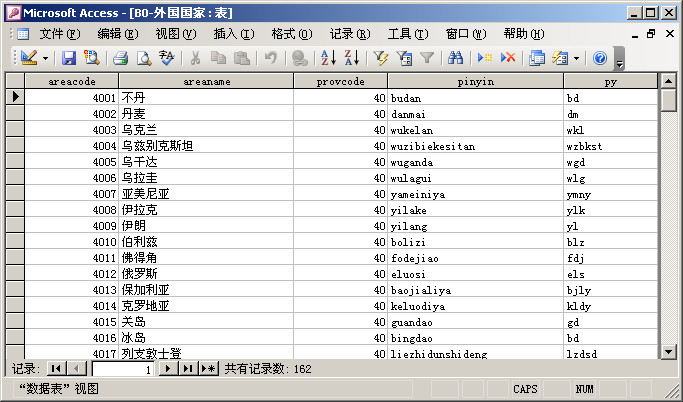Open Print Preview icon
Image resolution: width=683 pixels, height=402 pixels.
tap(144, 57)
